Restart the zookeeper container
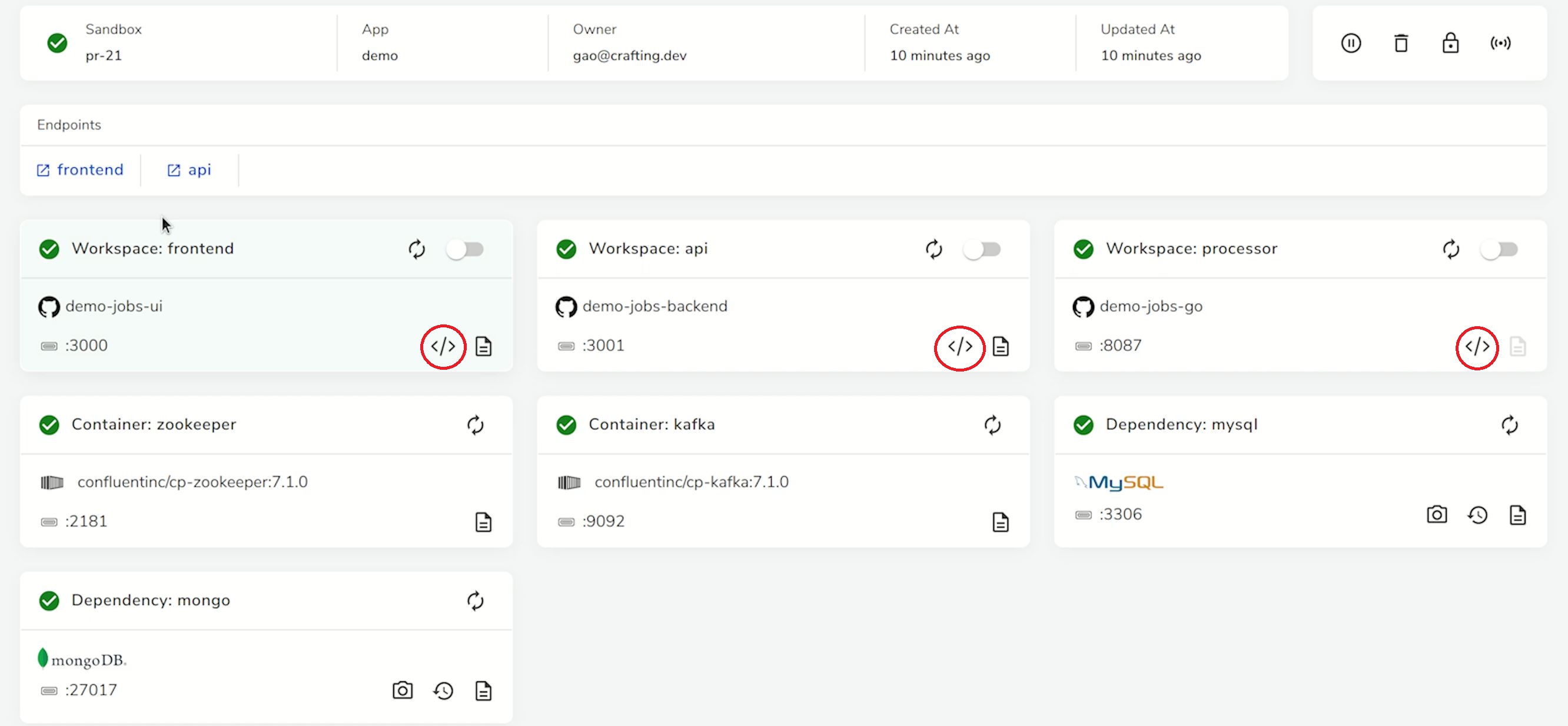1568x726 pixels. click(x=475, y=425)
